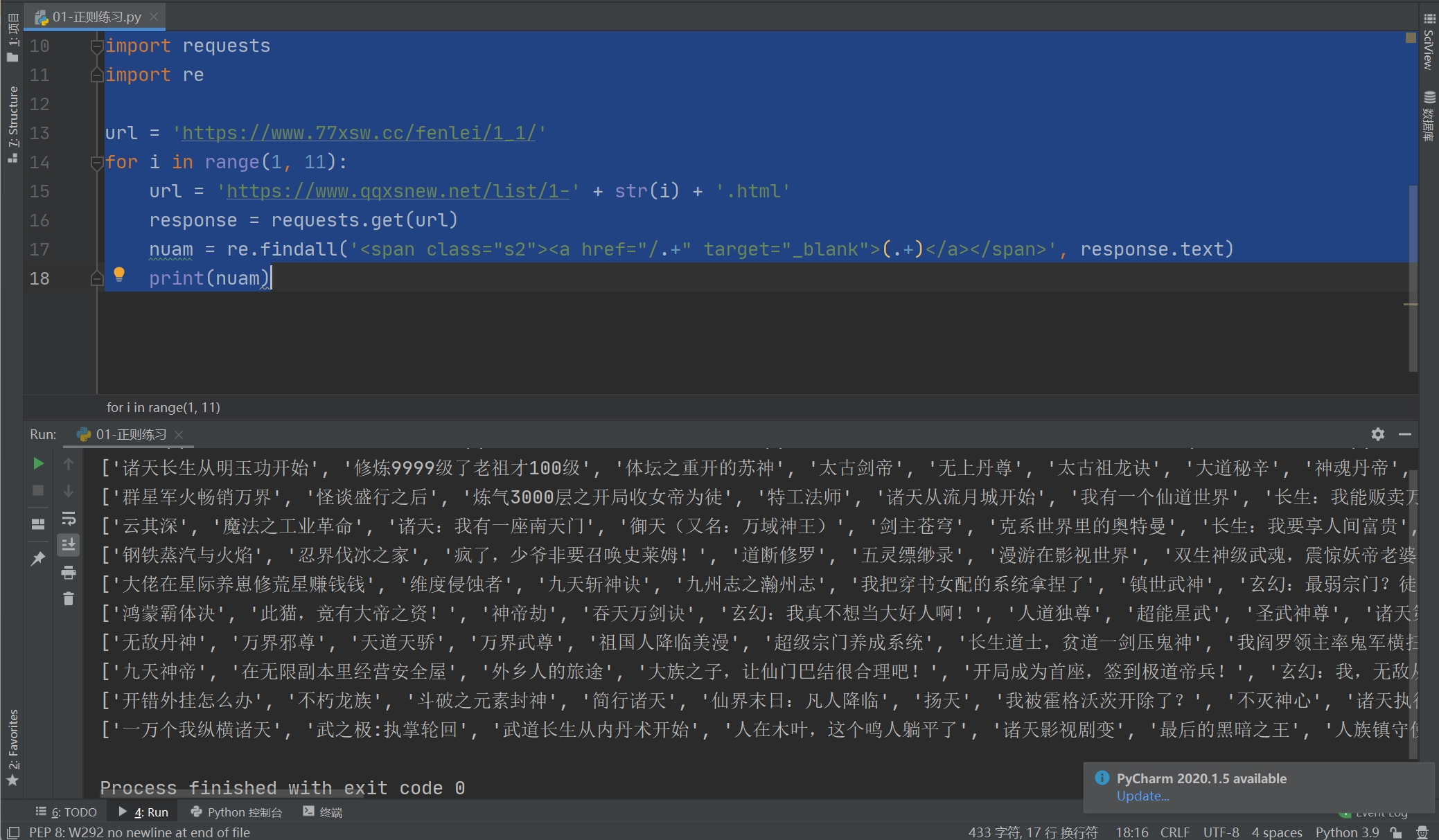Collapse the fold marker at line 10
The image size is (1439, 840).
(x=97, y=46)
